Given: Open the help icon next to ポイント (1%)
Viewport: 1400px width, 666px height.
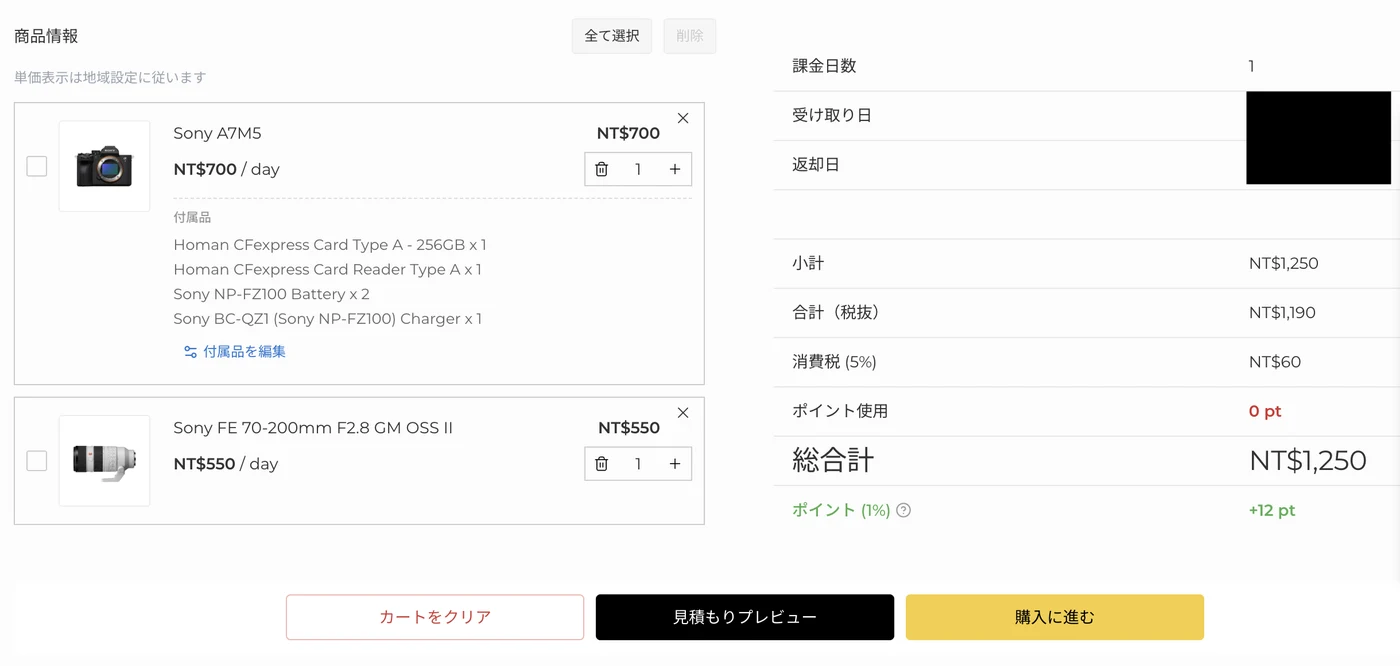Looking at the screenshot, I should pyautogui.click(x=904, y=510).
